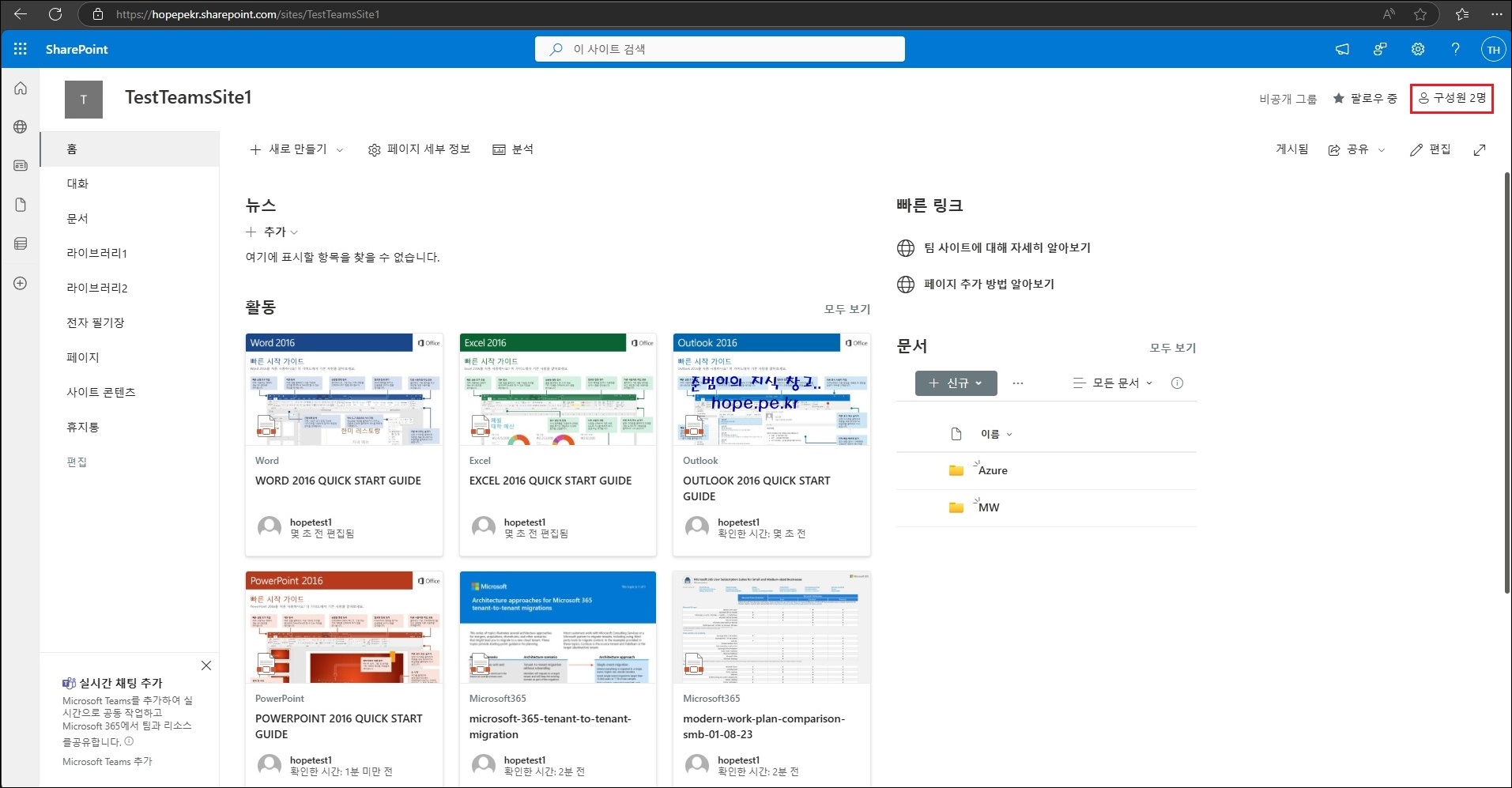Open the 이름 column sort dropdown
The height and width of the screenshot is (788, 1512).
point(997,434)
